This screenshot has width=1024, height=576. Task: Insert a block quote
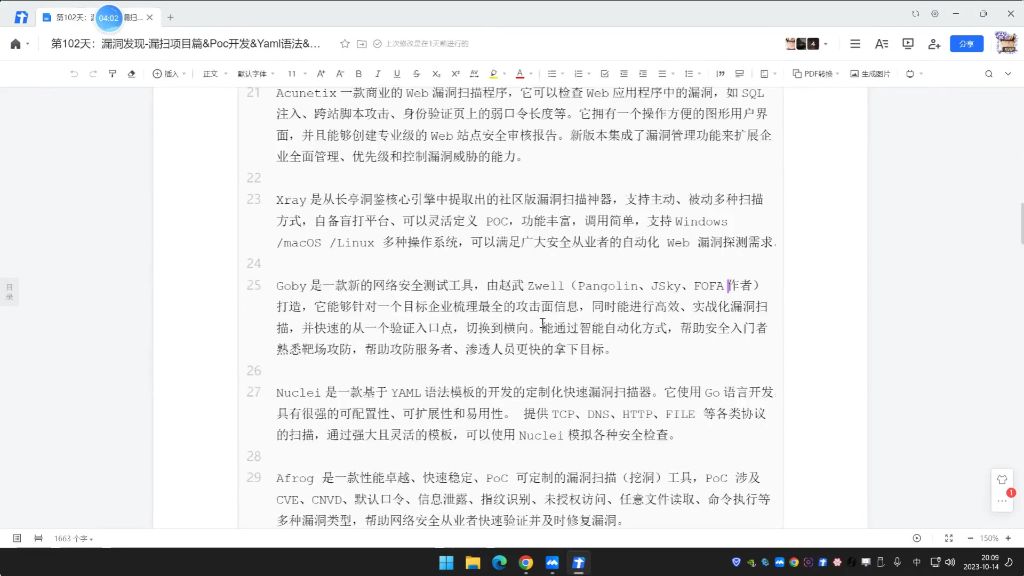click(720, 74)
